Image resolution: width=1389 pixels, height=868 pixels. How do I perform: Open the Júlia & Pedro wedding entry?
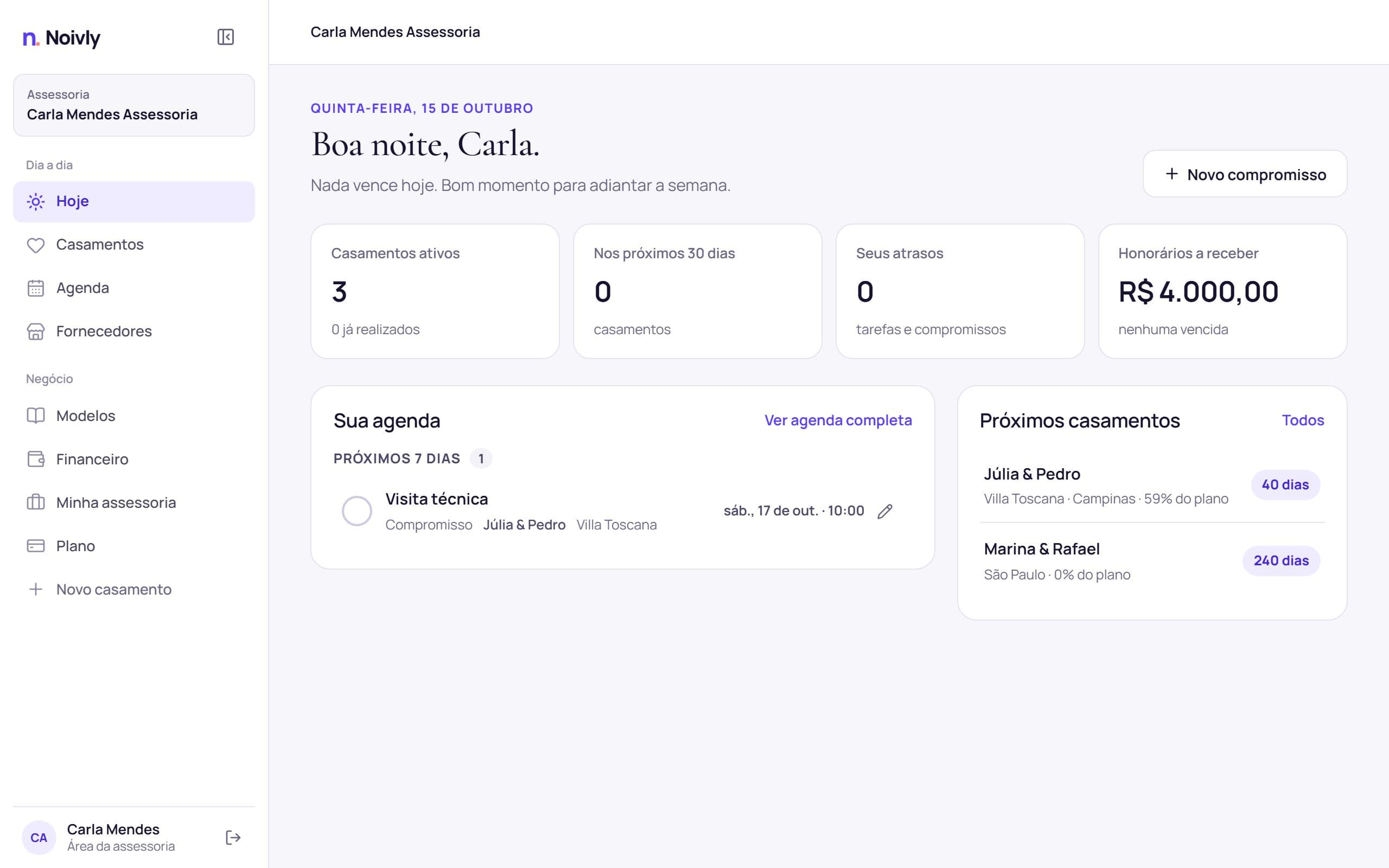[1152, 485]
